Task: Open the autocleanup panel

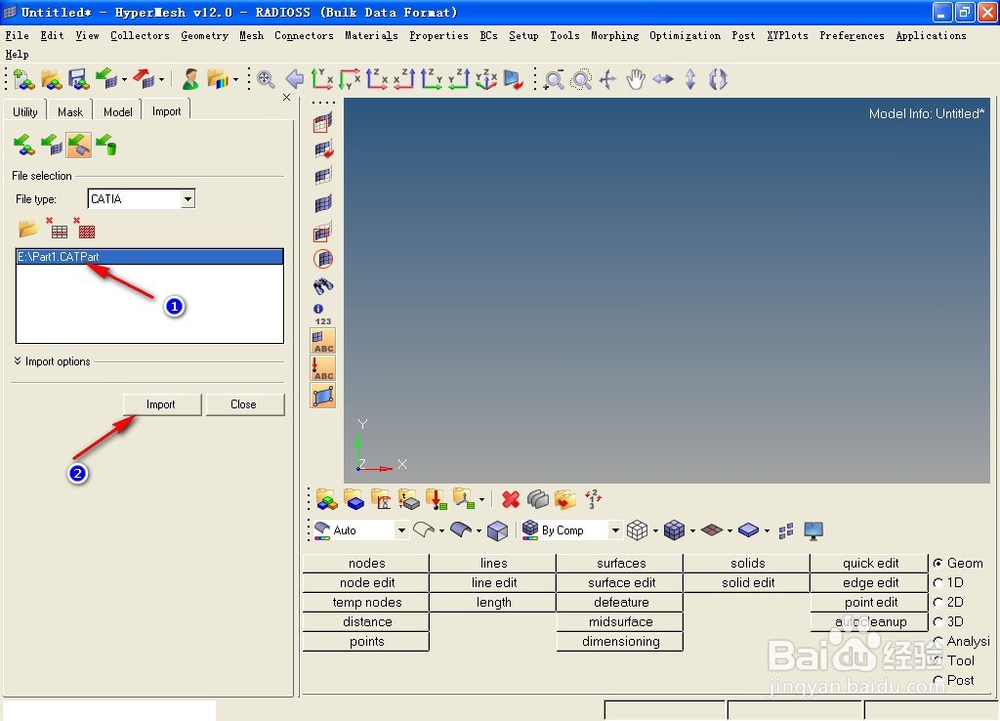Action: 871,622
